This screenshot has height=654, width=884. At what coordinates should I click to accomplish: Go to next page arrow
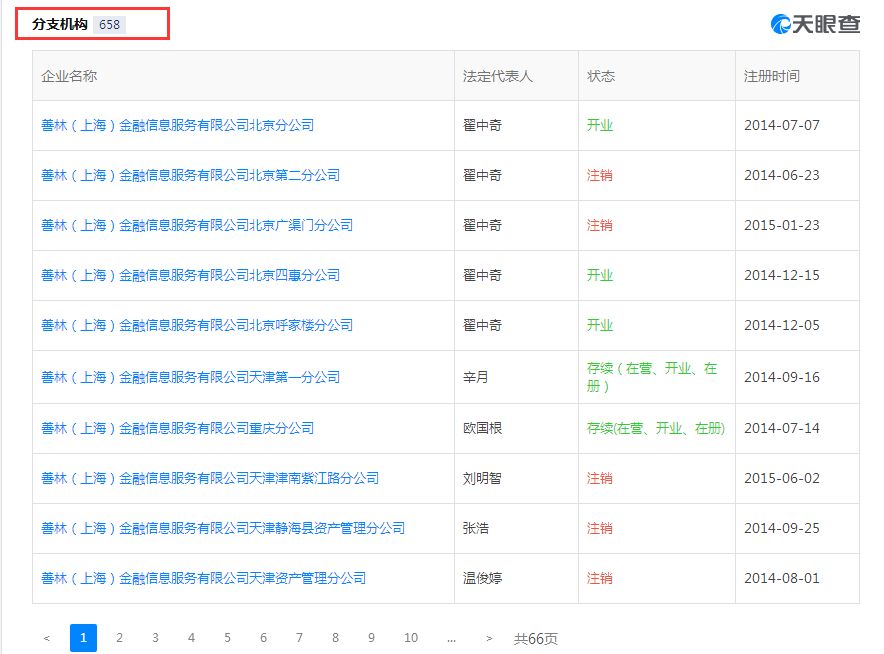tap(489, 638)
